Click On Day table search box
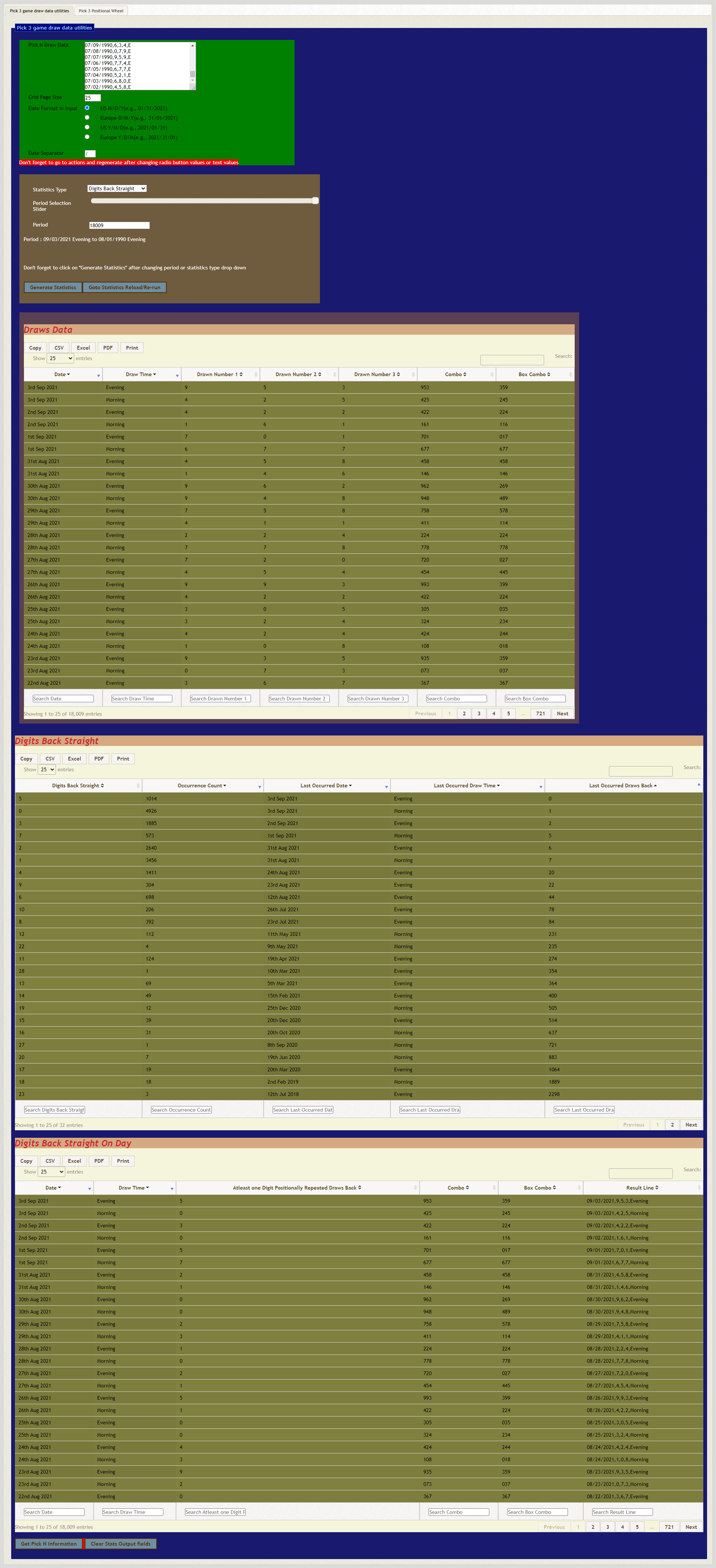This screenshot has height=1568, width=716. [x=641, y=1174]
